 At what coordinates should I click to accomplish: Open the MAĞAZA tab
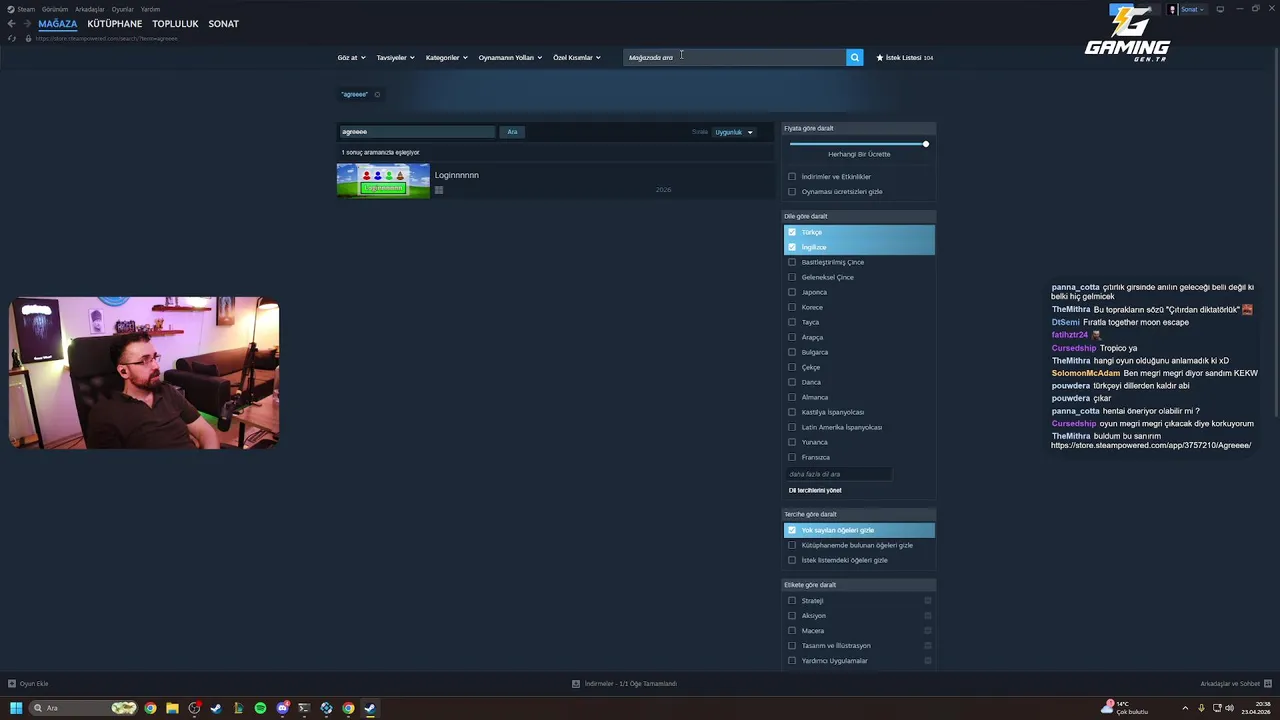pos(57,23)
